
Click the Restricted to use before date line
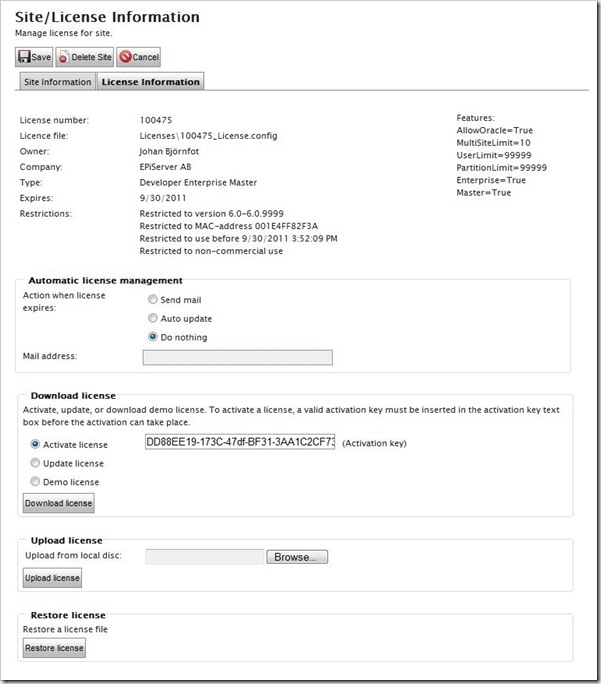pos(239,239)
